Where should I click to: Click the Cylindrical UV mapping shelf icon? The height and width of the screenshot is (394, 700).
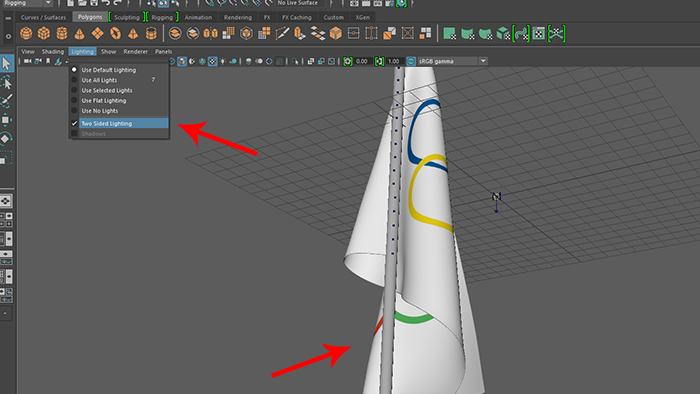(x=467, y=33)
